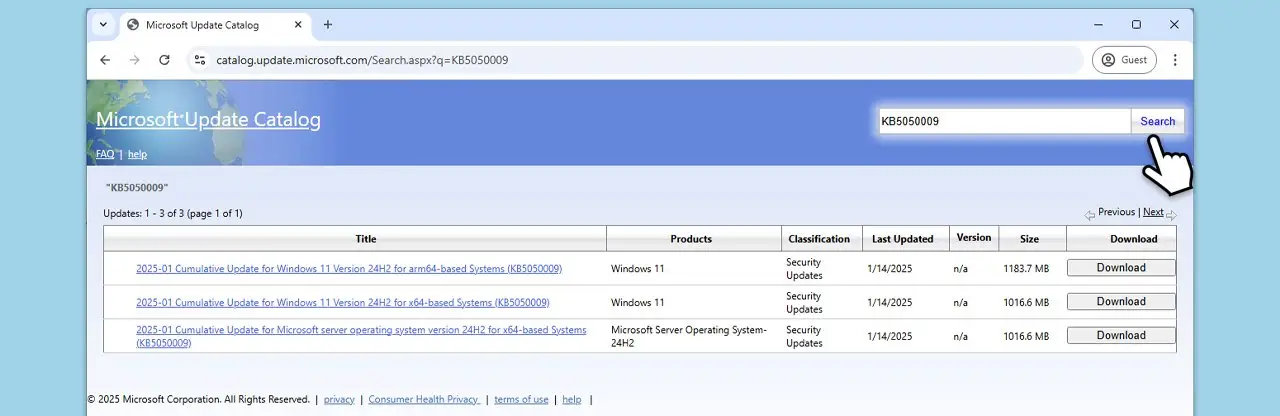1280x416 pixels.
Task: Click the Microsoft Update Catalog heading link
Action: [208, 120]
